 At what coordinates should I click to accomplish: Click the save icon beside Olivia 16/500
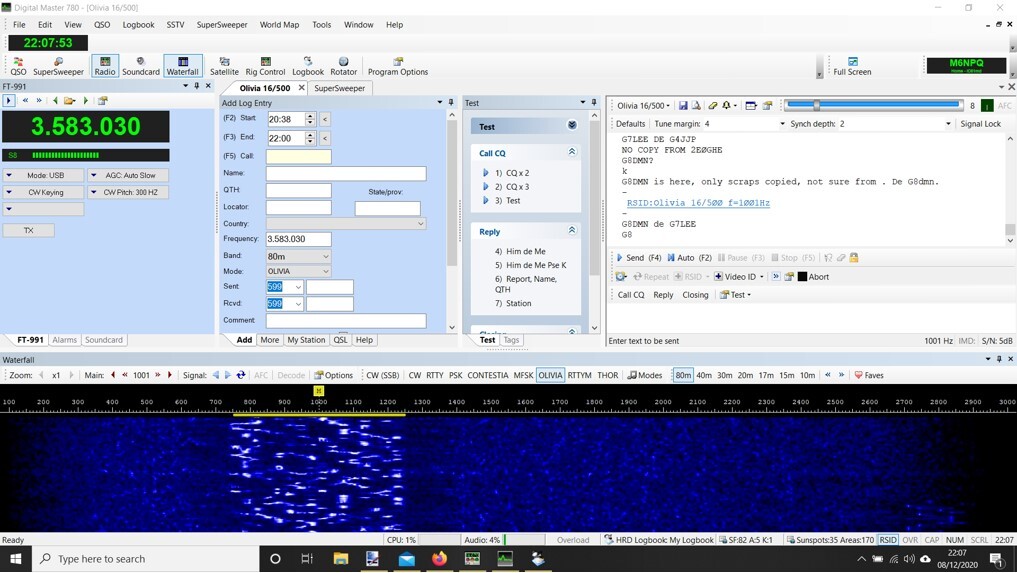[683, 106]
